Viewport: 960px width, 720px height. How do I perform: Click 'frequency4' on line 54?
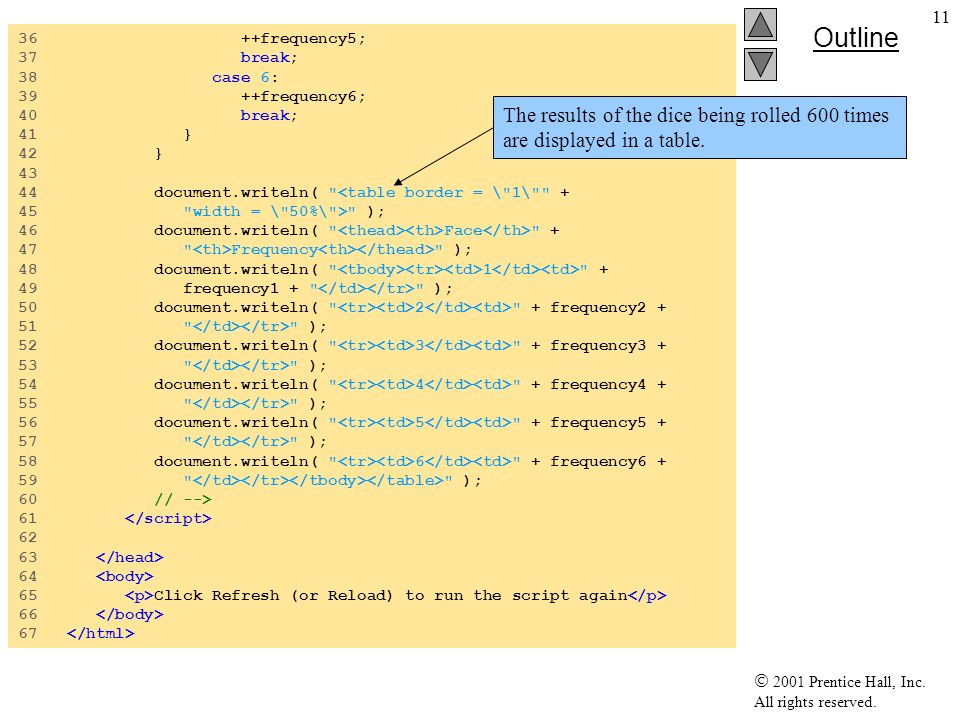pyautogui.click(x=598, y=384)
